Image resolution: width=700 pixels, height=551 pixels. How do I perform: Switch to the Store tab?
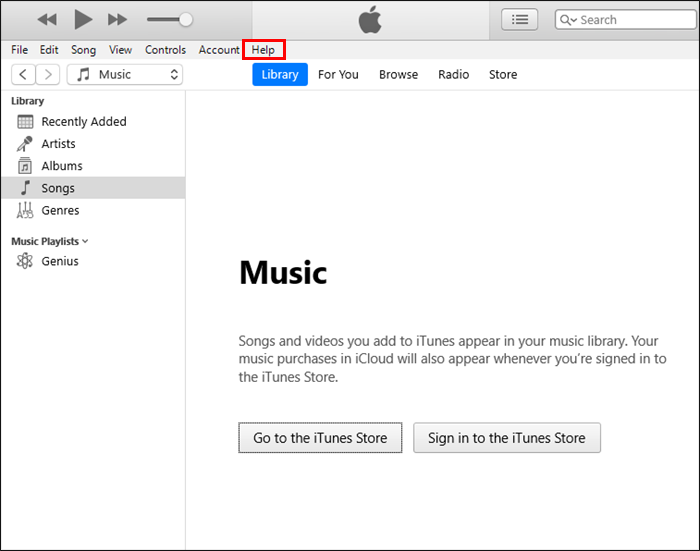tap(503, 75)
